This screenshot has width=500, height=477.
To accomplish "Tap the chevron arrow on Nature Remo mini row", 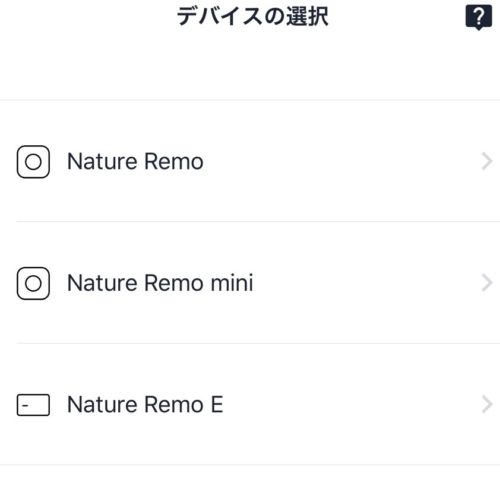I will point(487,283).
